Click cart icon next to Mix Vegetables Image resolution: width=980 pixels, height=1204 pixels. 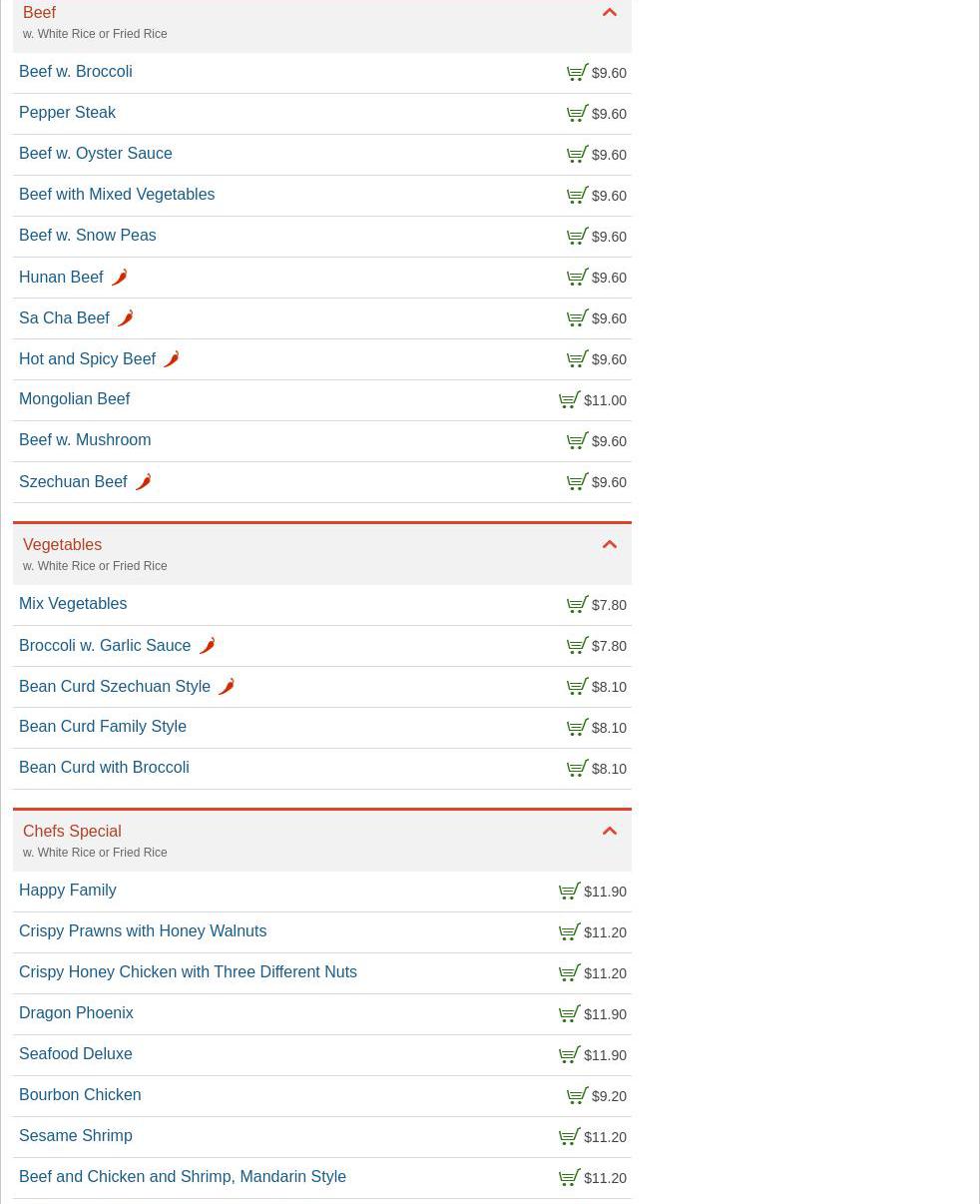tap(577, 605)
